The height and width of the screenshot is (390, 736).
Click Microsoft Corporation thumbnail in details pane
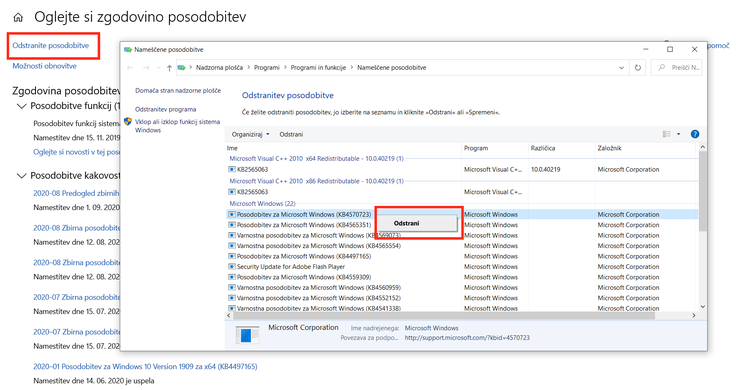247,334
